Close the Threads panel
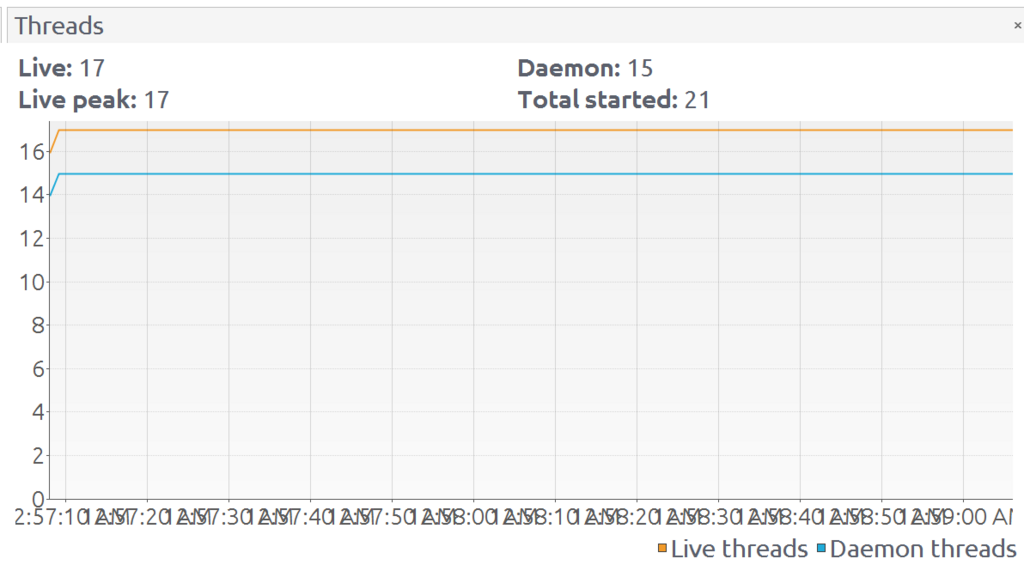1024x565 pixels. tap(1017, 25)
